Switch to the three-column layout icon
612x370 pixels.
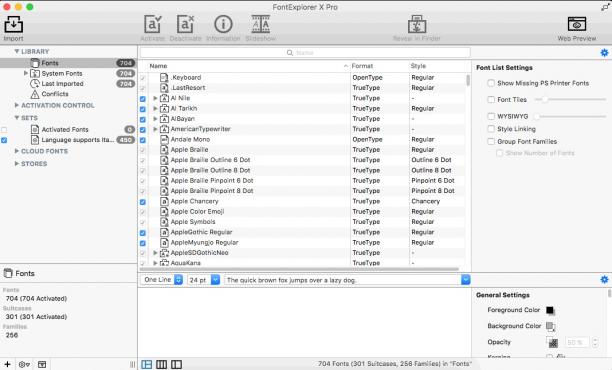(162, 365)
